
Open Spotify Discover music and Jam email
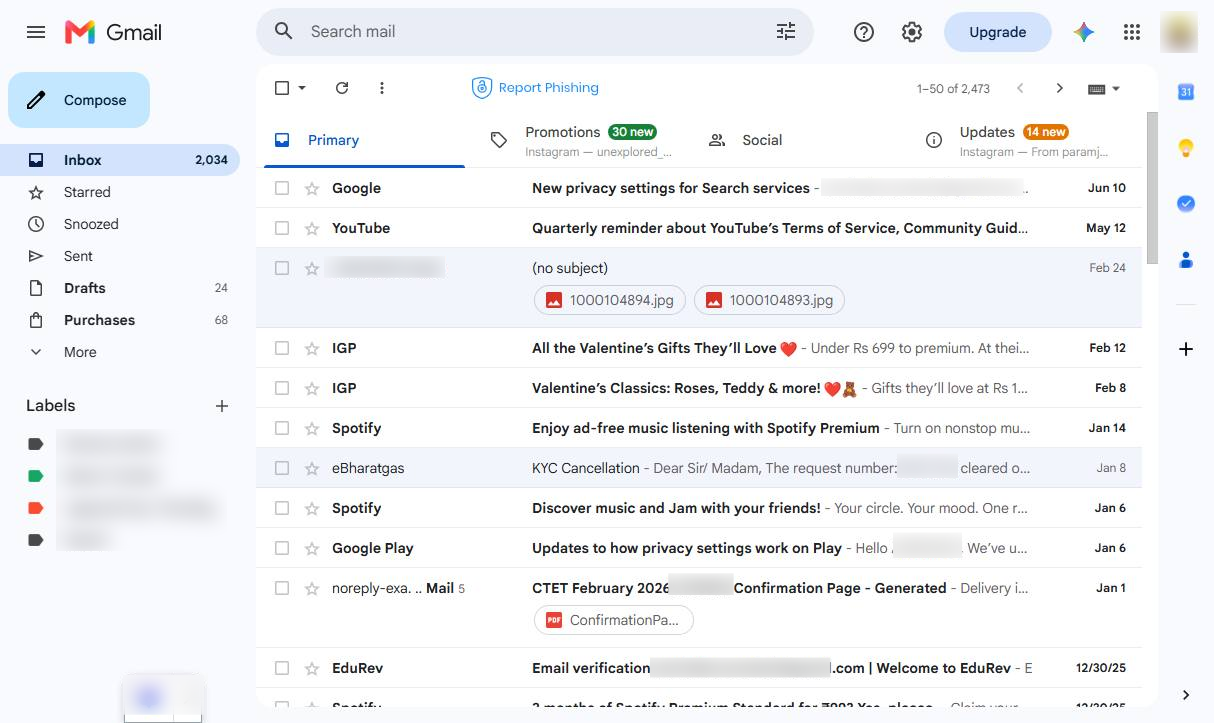[x=699, y=508]
